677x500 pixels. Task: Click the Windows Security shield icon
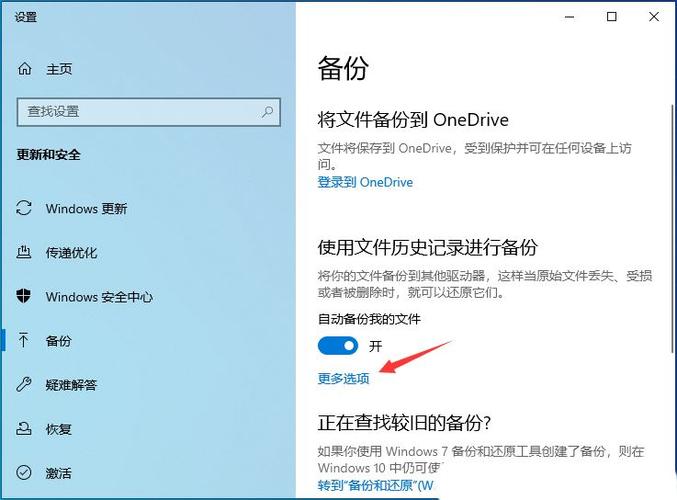click(x=24, y=296)
